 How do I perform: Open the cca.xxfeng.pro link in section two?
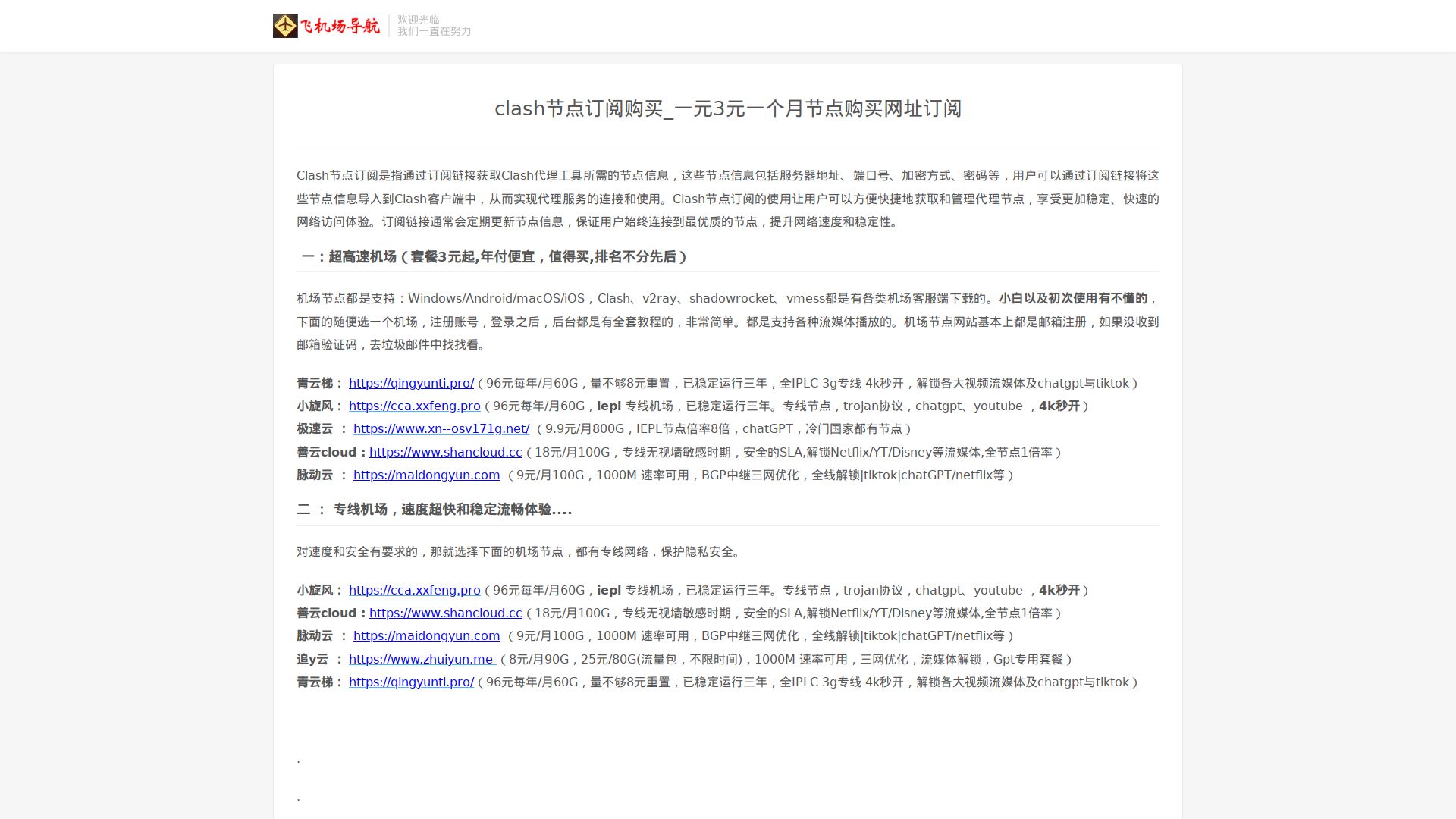coord(414,591)
